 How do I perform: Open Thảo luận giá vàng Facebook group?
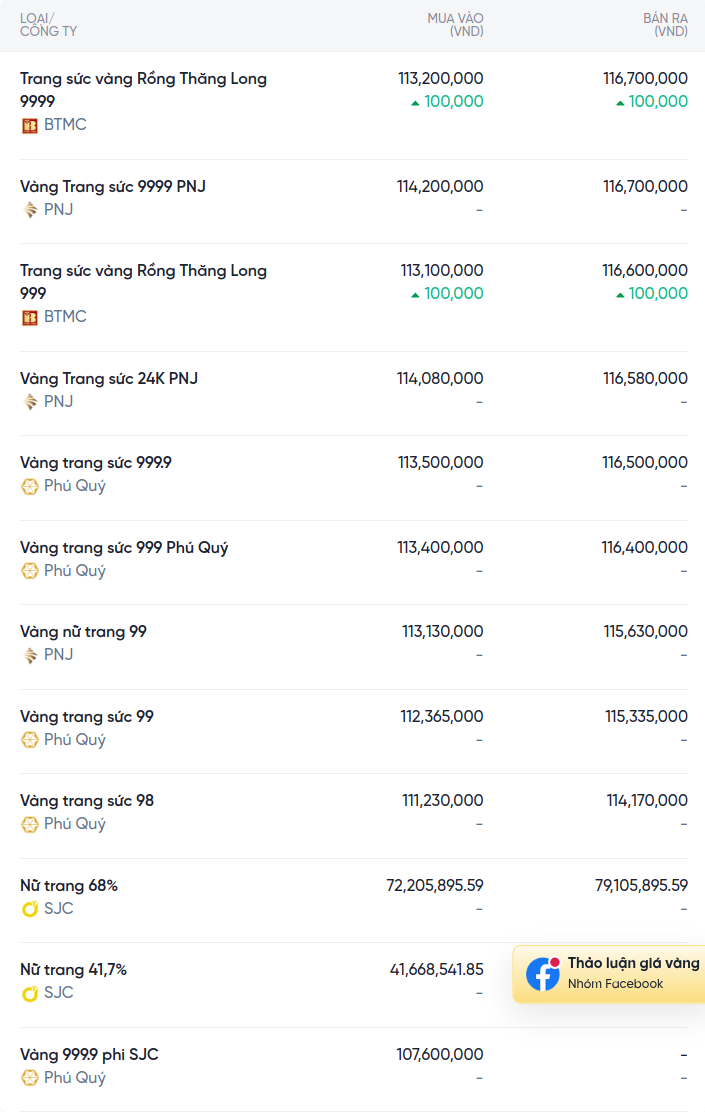point(609,974)
